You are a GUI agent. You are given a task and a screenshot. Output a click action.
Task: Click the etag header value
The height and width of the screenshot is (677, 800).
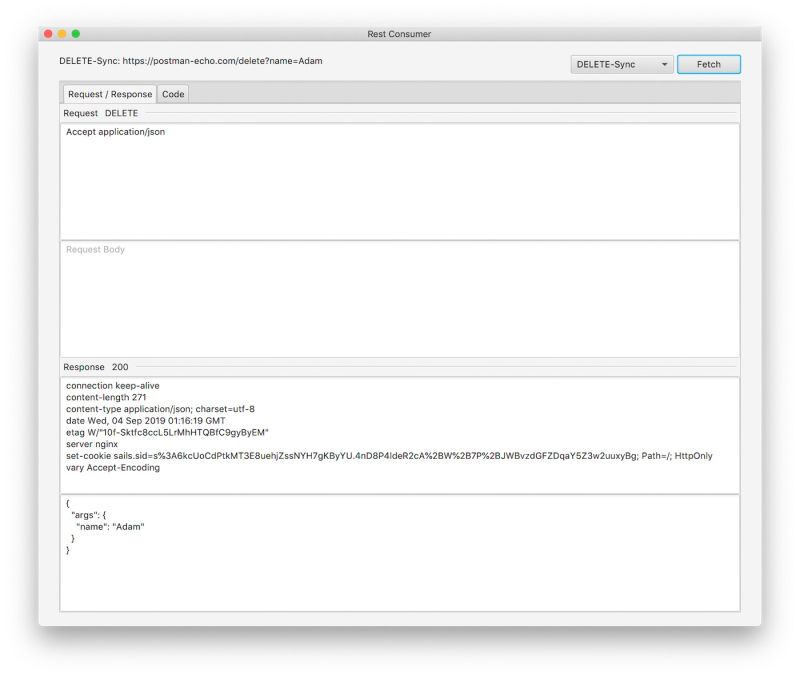(x=166, y=431)
